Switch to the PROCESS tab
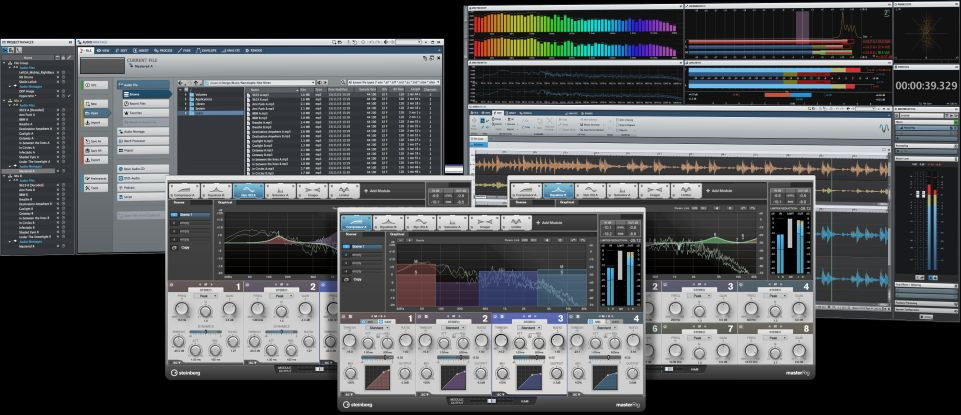 click(x=163, y=50)
